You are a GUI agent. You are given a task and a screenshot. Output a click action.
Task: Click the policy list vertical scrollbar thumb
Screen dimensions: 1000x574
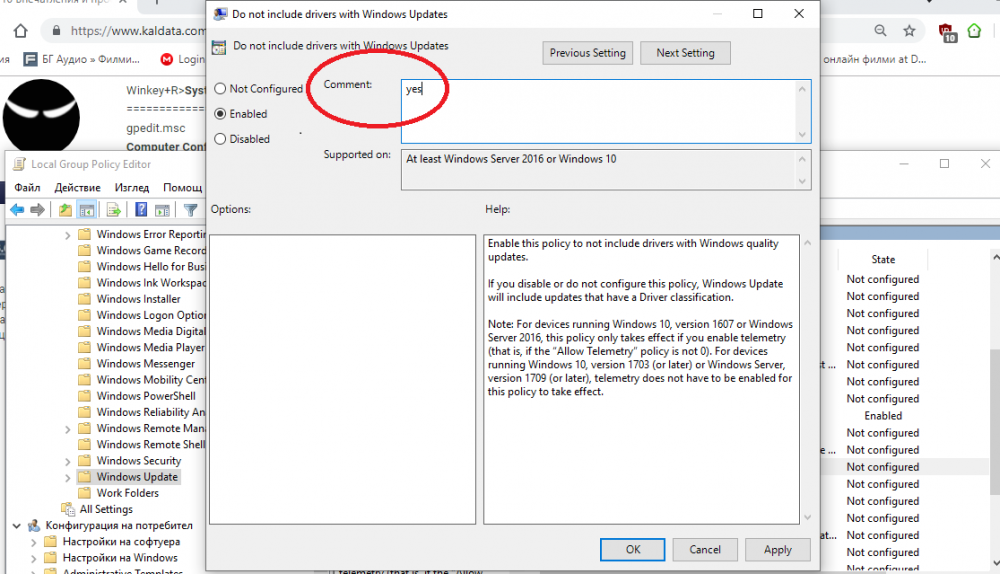point(995,422)
